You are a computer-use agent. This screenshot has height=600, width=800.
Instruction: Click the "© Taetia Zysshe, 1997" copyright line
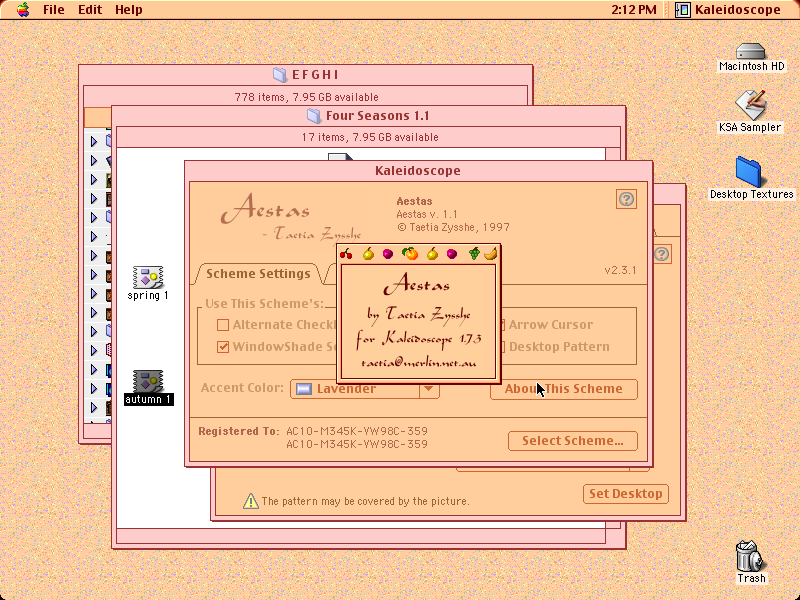[x=453, y=227]
